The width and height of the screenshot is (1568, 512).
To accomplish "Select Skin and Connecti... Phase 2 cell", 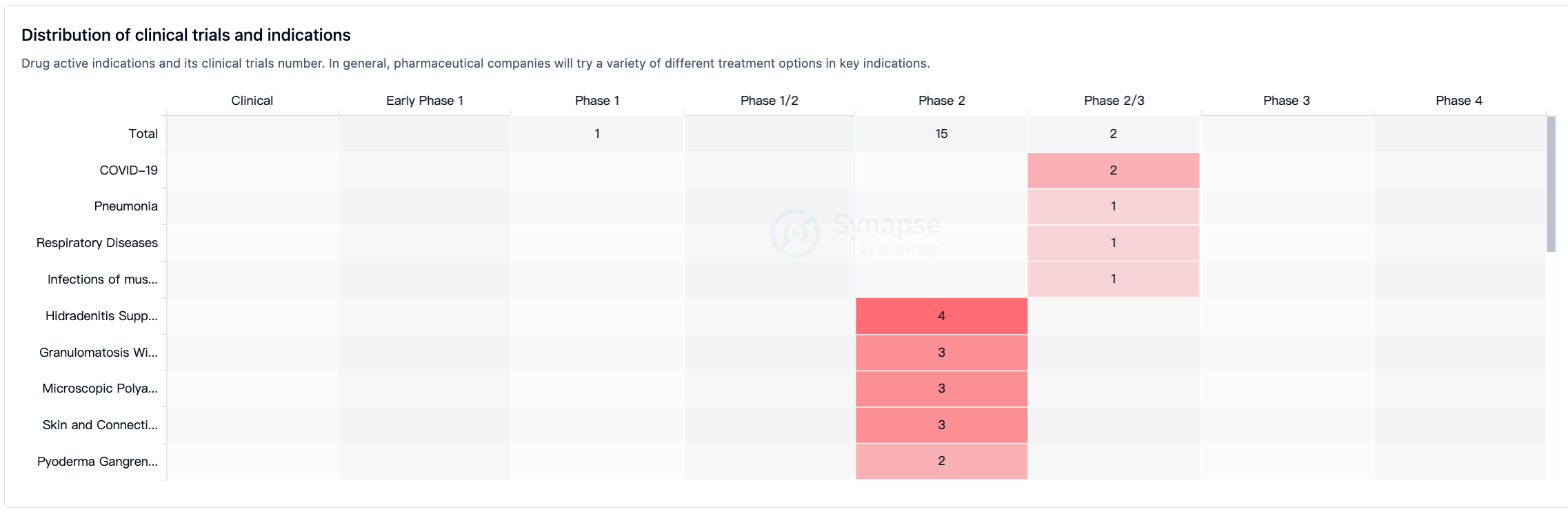I will tap(941, 425).
